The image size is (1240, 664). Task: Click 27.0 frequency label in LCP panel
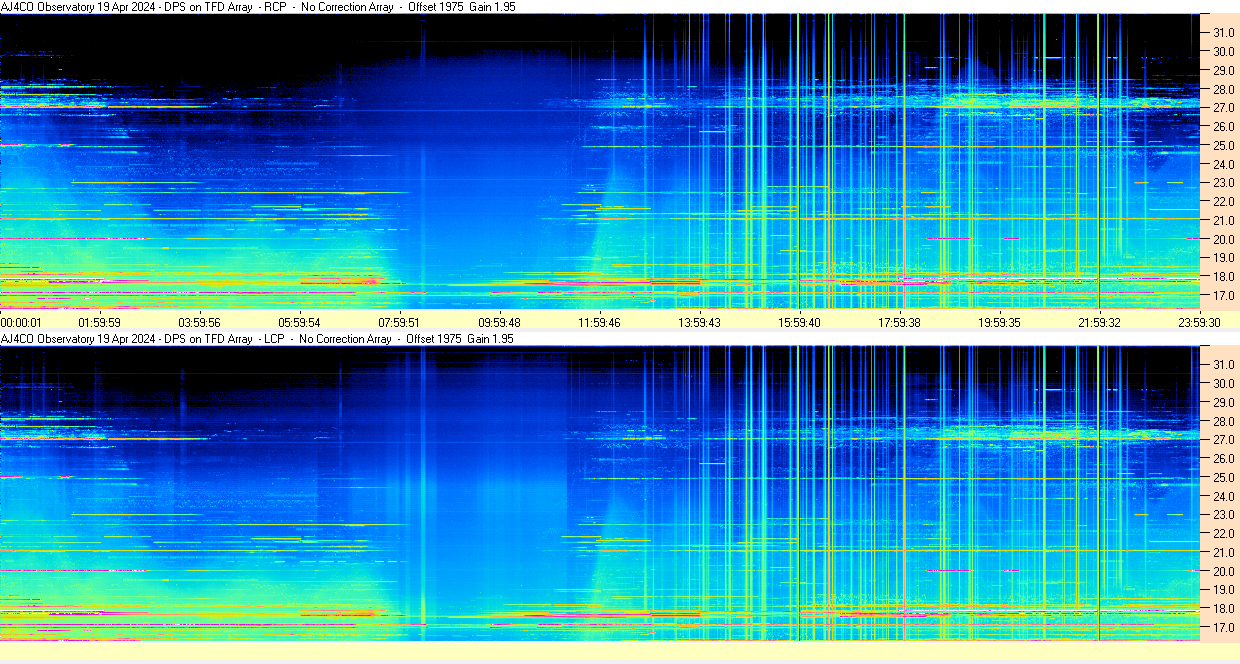click(1224, 440)
